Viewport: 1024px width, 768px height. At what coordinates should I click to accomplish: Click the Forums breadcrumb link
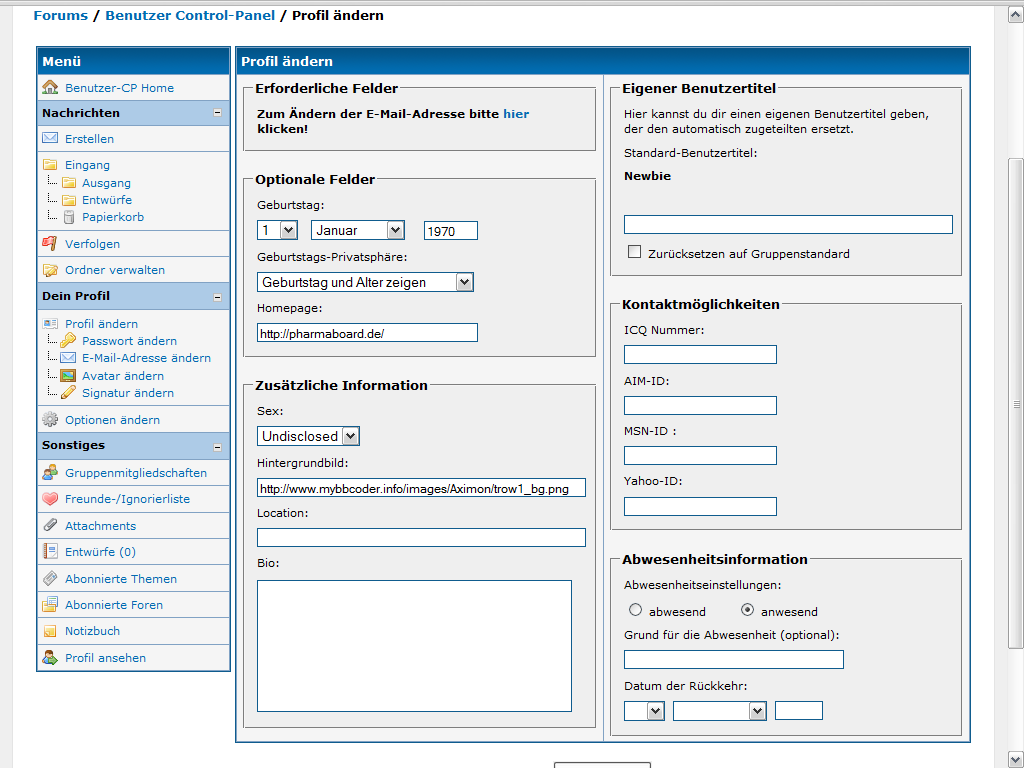coord(61,15)
